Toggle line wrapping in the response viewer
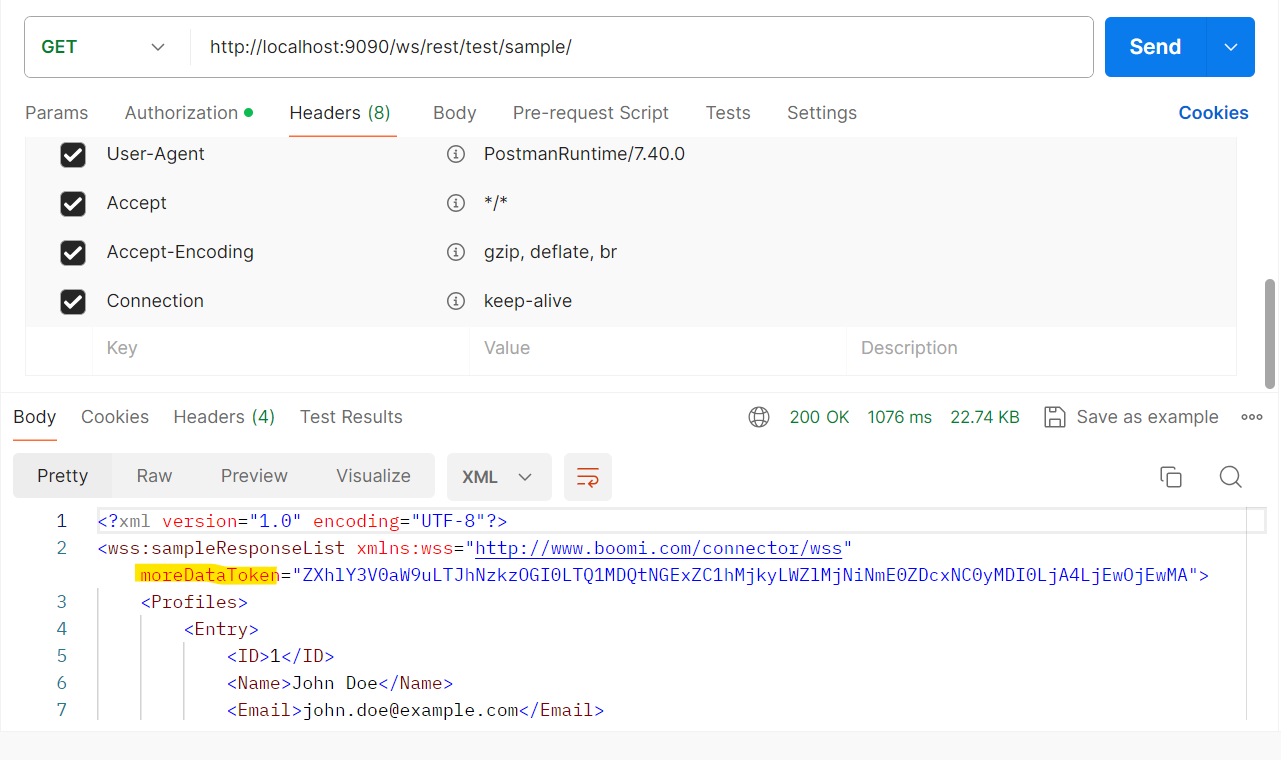 coord(587,477)
